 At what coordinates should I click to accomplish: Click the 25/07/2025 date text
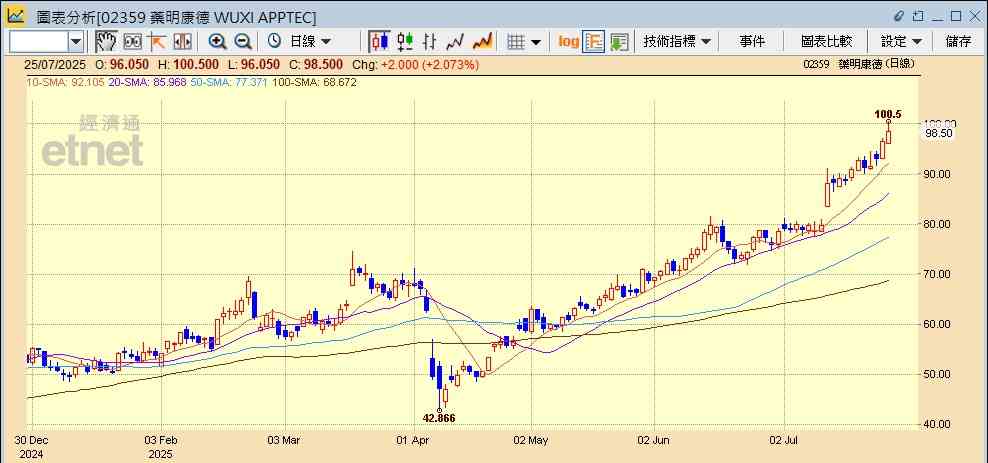pos(54,64)
